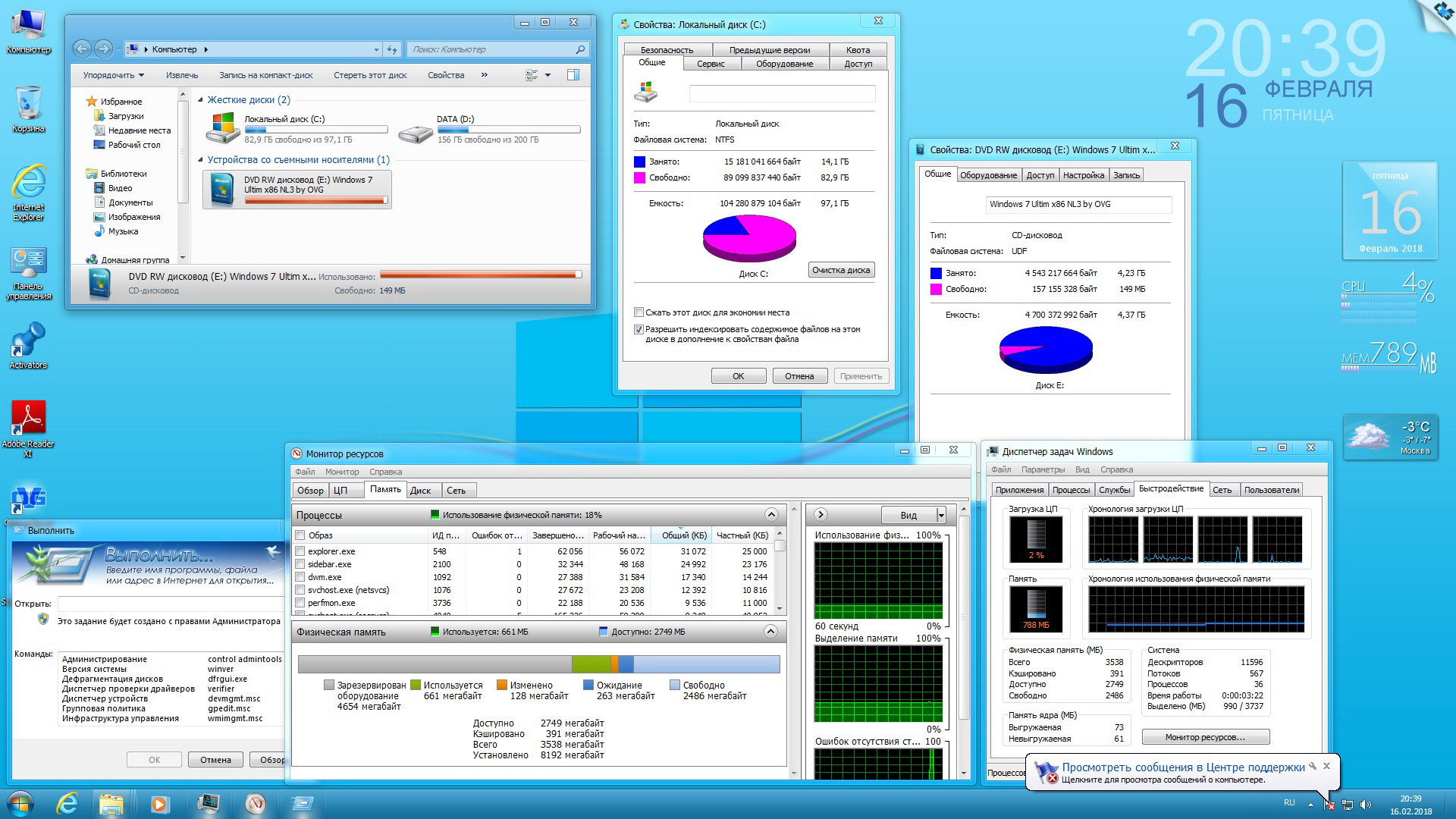Open the Упорядочить dropdown menu
Image resolution: width=1456 pixels, height=819 pixels.
tap(114, 75)
